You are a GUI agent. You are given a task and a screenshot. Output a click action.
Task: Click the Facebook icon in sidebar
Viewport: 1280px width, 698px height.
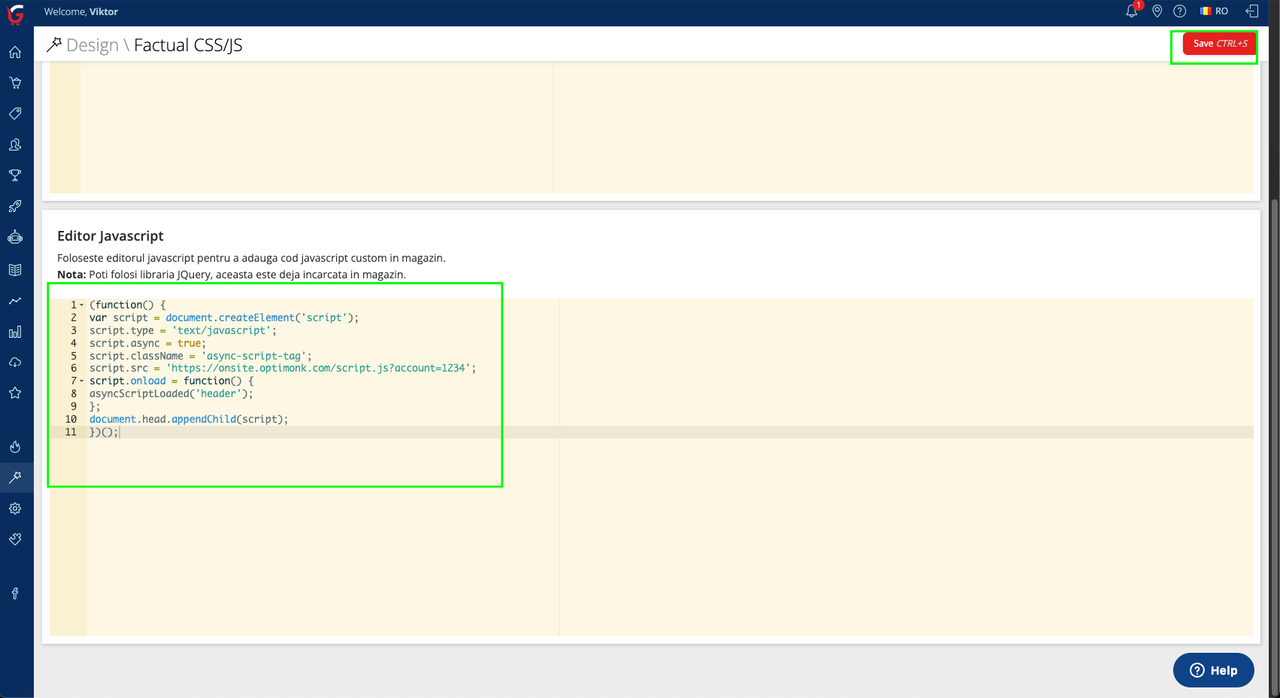15,594
